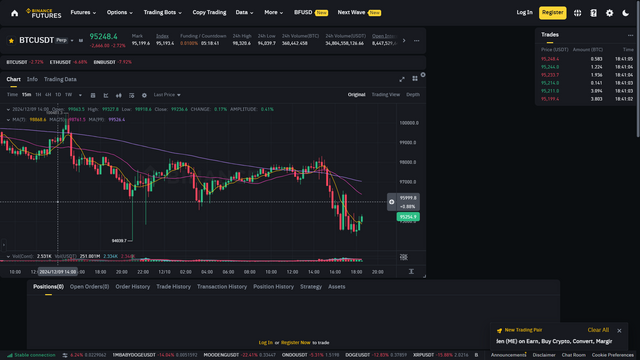The image size is (640, 360).
Task: Open the BFUSD New menu item
Action: [x=311, y=13]
